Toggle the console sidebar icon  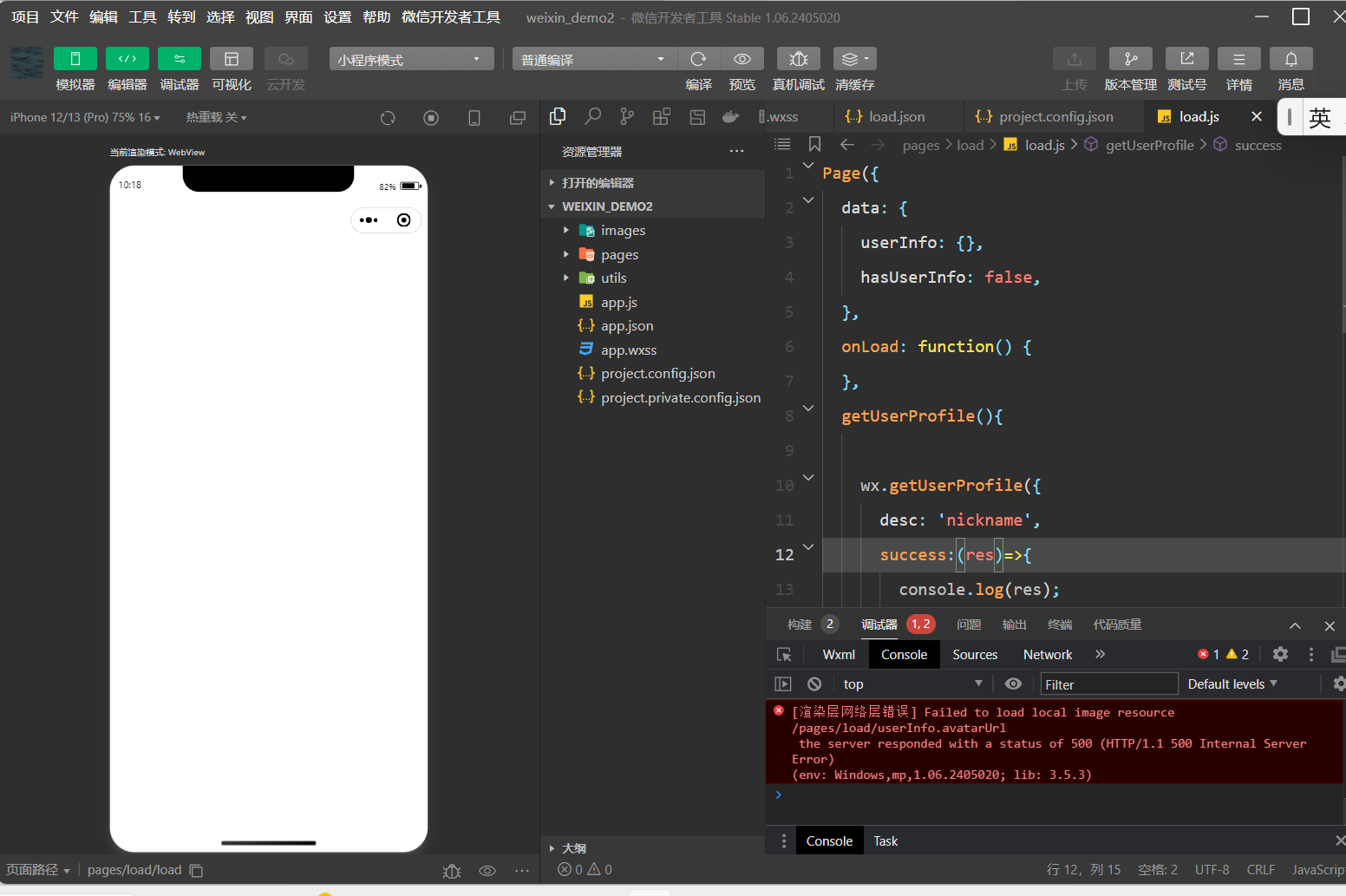click(x=783, y=683)
